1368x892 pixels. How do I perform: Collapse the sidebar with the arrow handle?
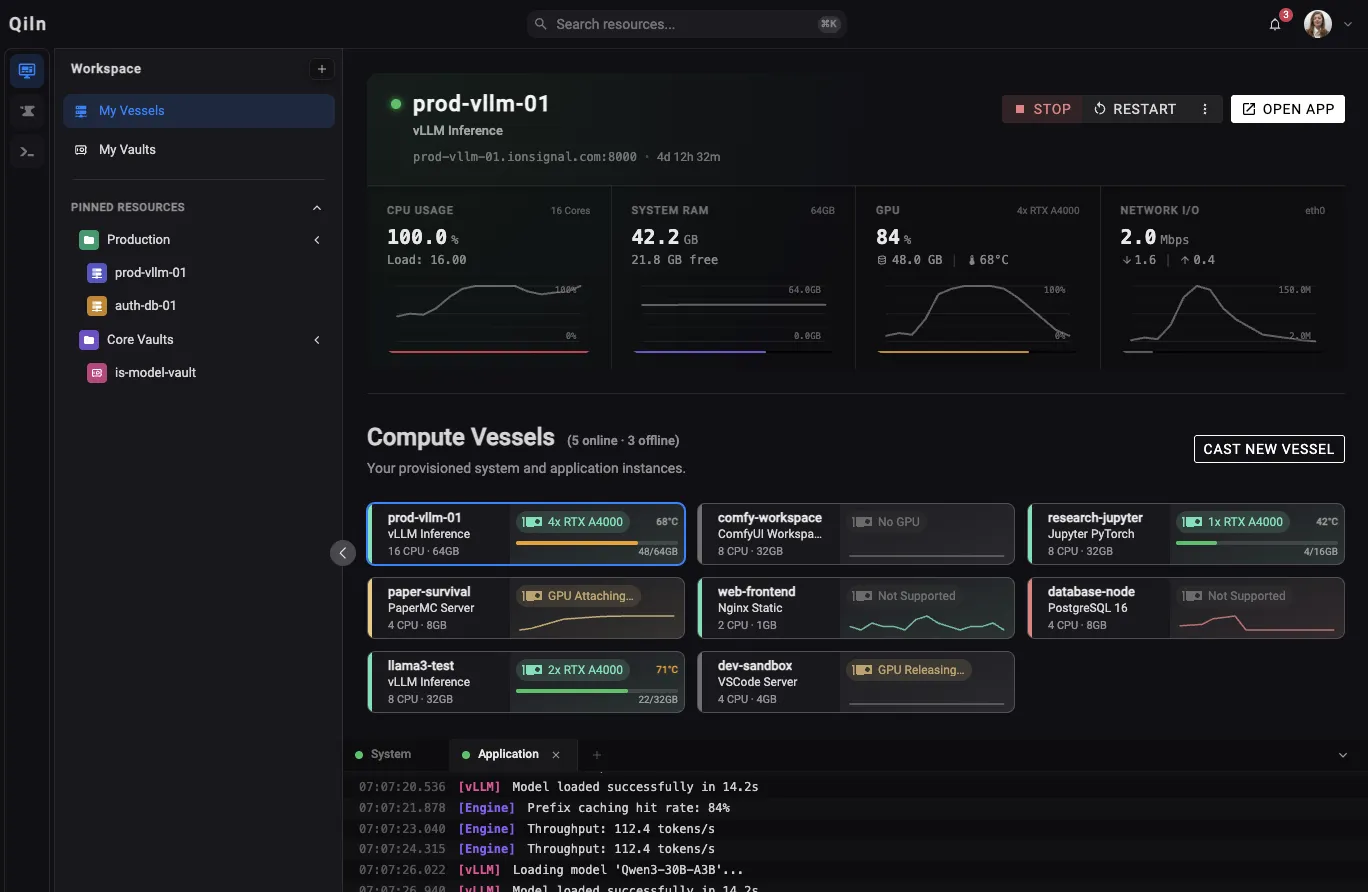pos(343,553)
